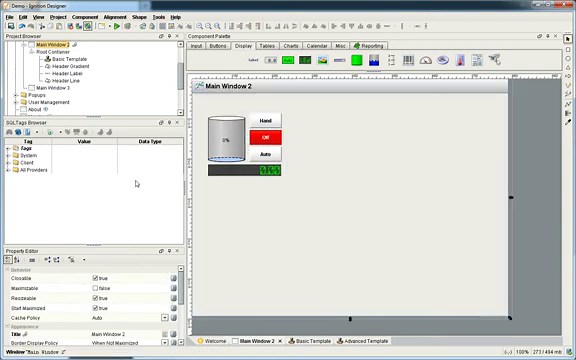Screen dimensions: 576x360
Task: Collapse the Behavior property group
Action: point(7,270)
